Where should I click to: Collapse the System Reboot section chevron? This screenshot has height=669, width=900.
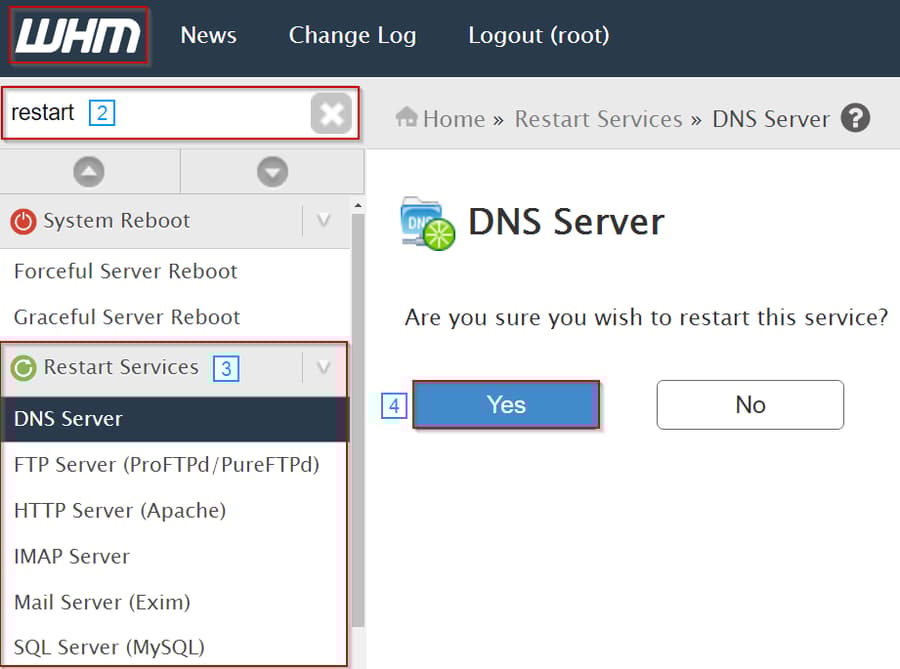point(322,220)
